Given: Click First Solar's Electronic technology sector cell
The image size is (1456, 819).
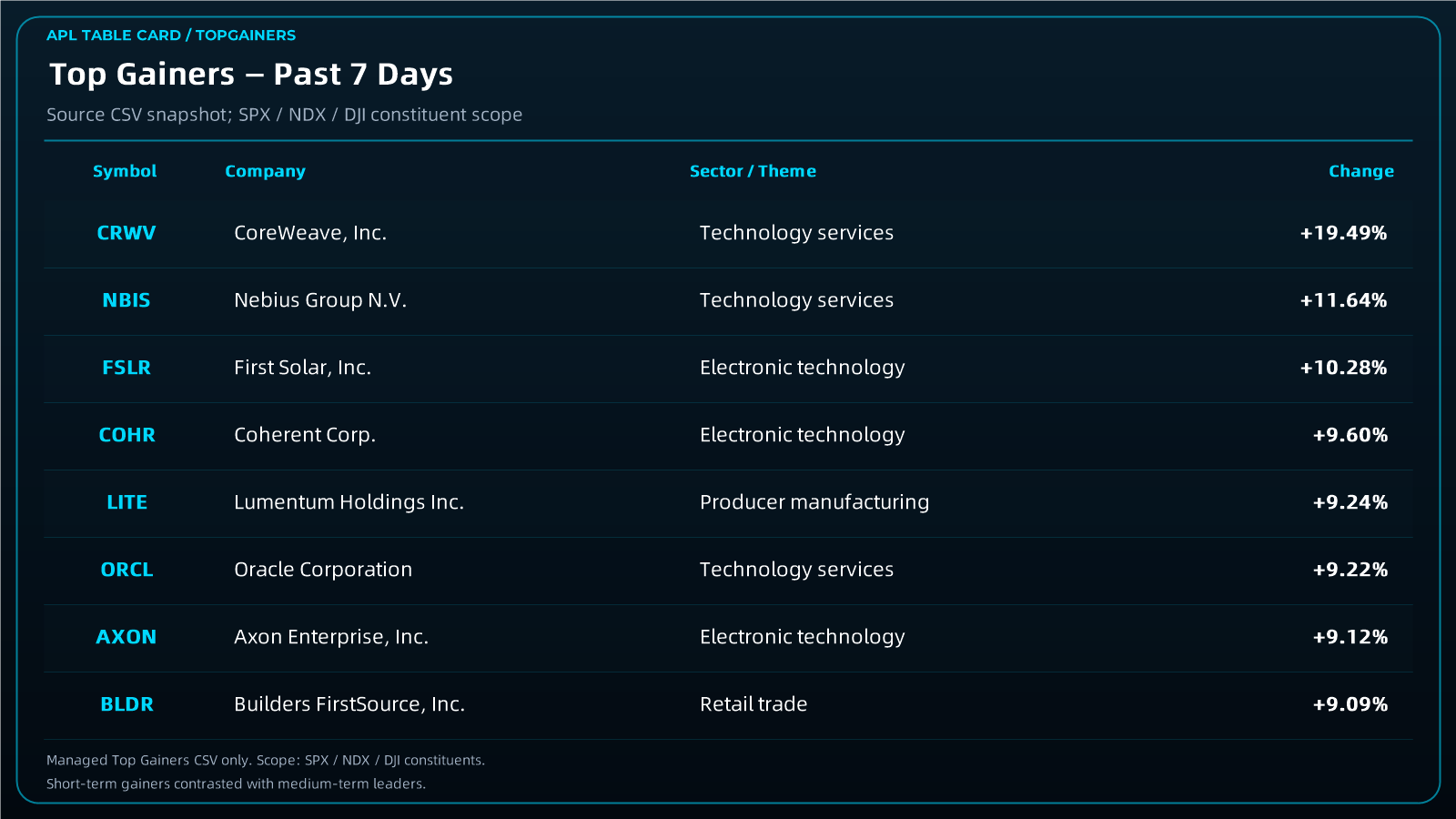Looking at the screenshot, I should click(x=803, y=368).
